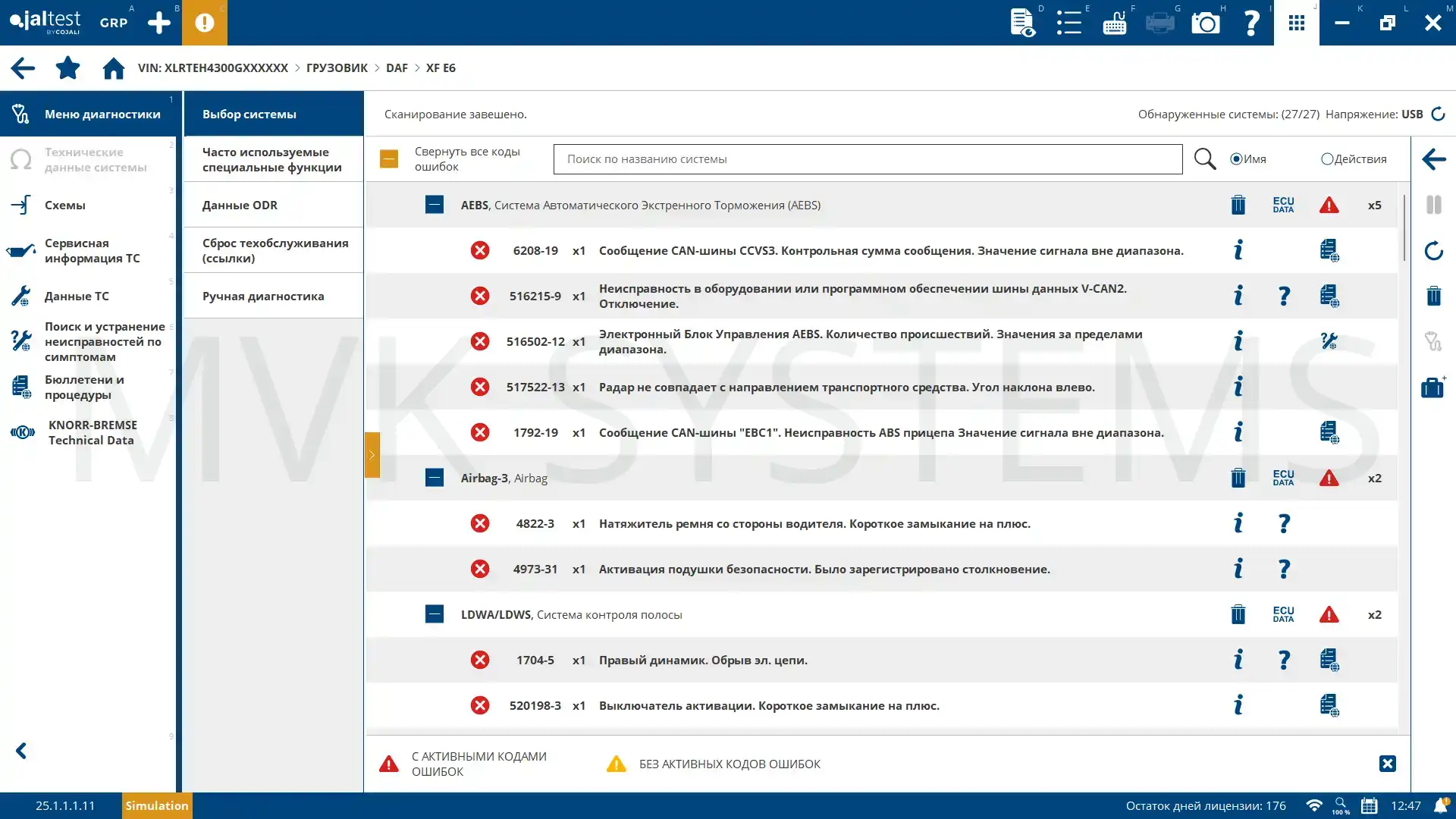Open Данные ТС menu item
The height and width of the screenshot is (819, 1456).
pos(88,296)
